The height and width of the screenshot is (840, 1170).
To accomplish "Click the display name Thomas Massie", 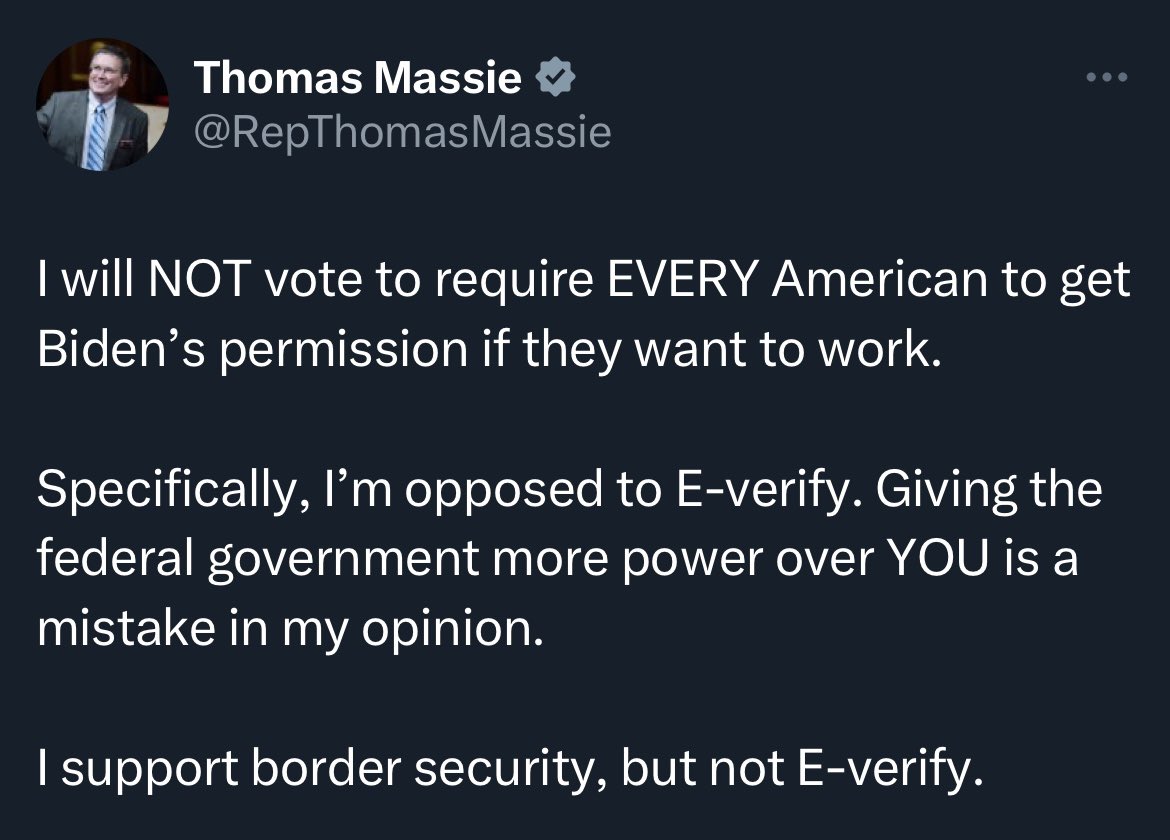I will pyautogui.click(x=357, y=77).
